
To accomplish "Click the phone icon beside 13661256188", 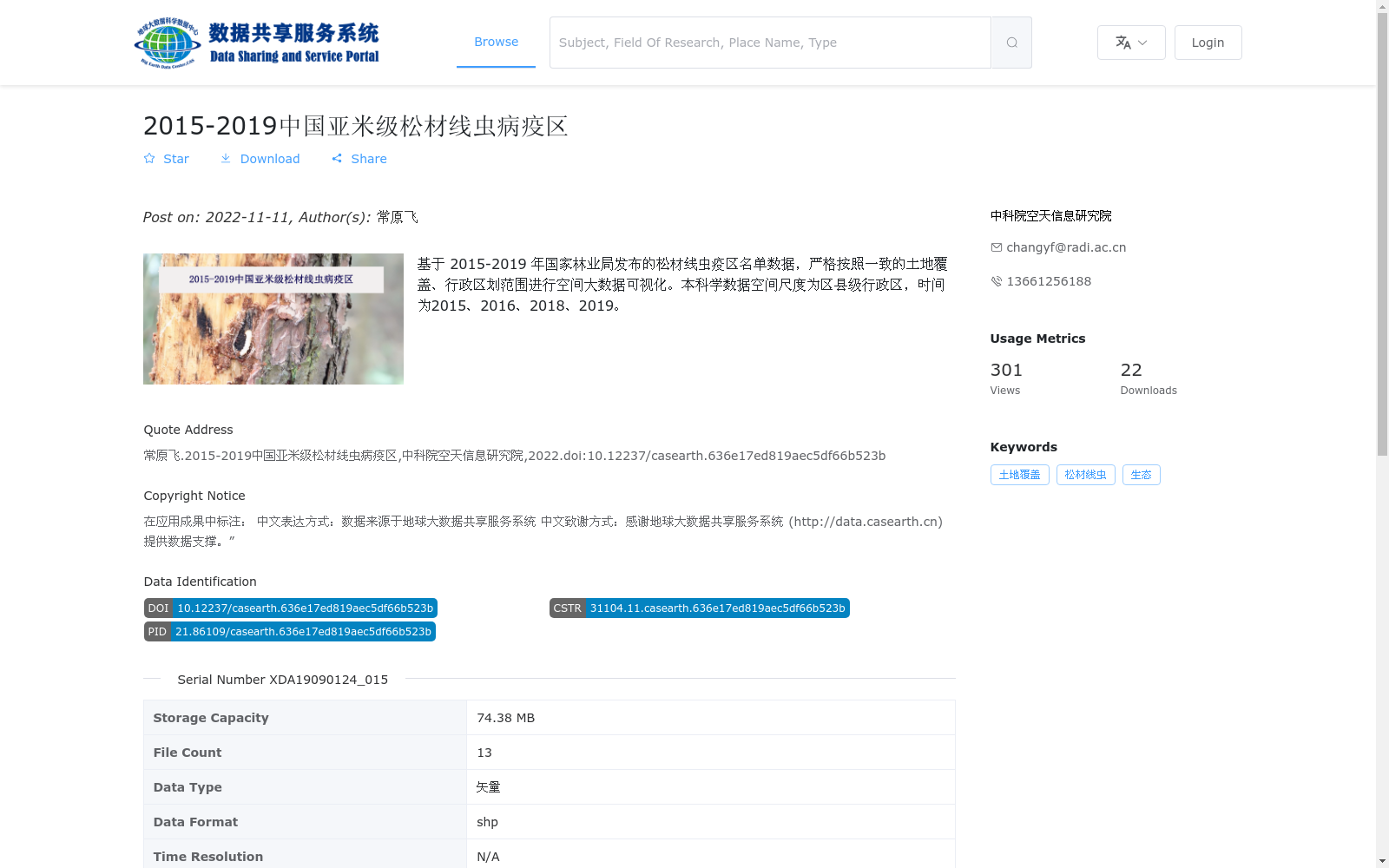I will (x=997, y=281).
